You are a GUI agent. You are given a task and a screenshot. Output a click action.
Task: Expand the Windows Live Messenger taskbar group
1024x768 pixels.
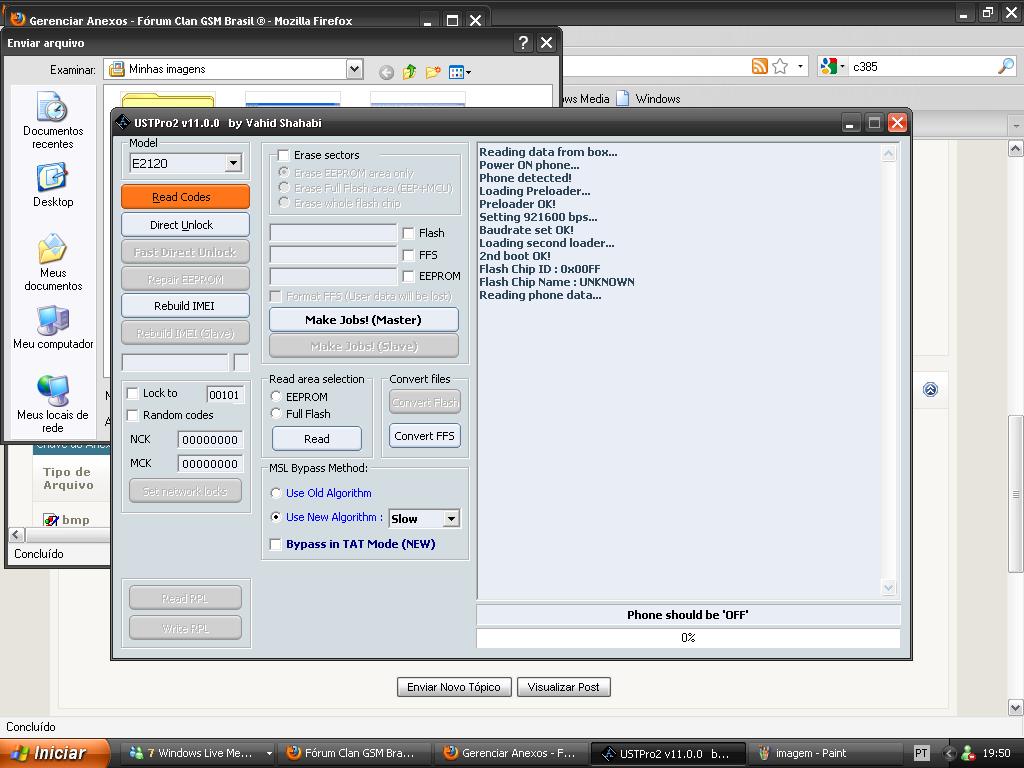click(268, 753)
